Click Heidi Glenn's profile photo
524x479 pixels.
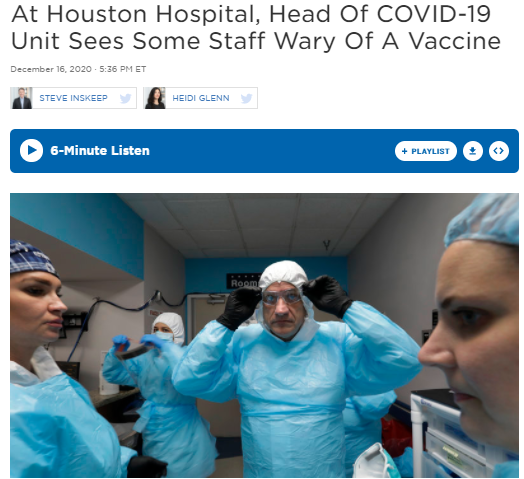155,98
